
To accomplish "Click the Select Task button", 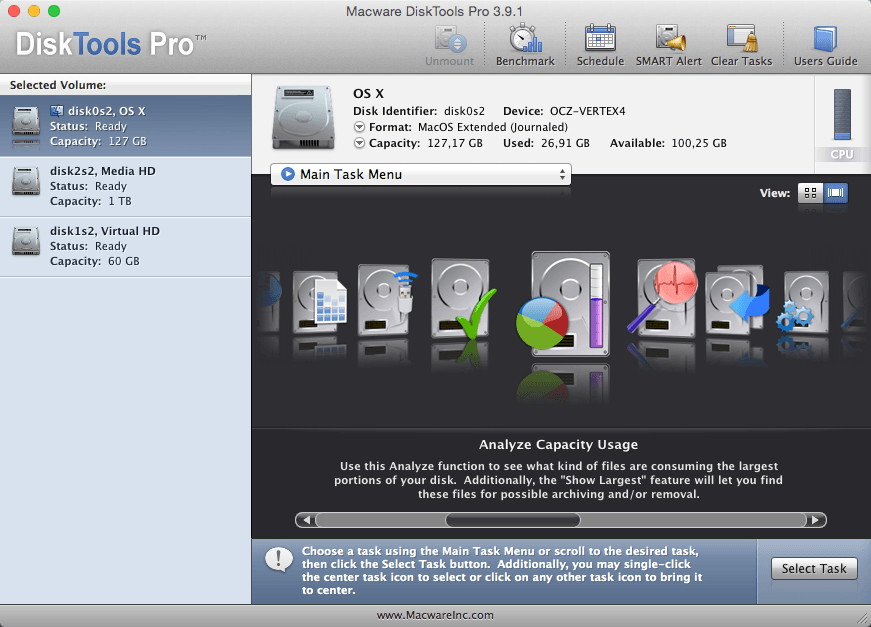I will tap(814, 569).
